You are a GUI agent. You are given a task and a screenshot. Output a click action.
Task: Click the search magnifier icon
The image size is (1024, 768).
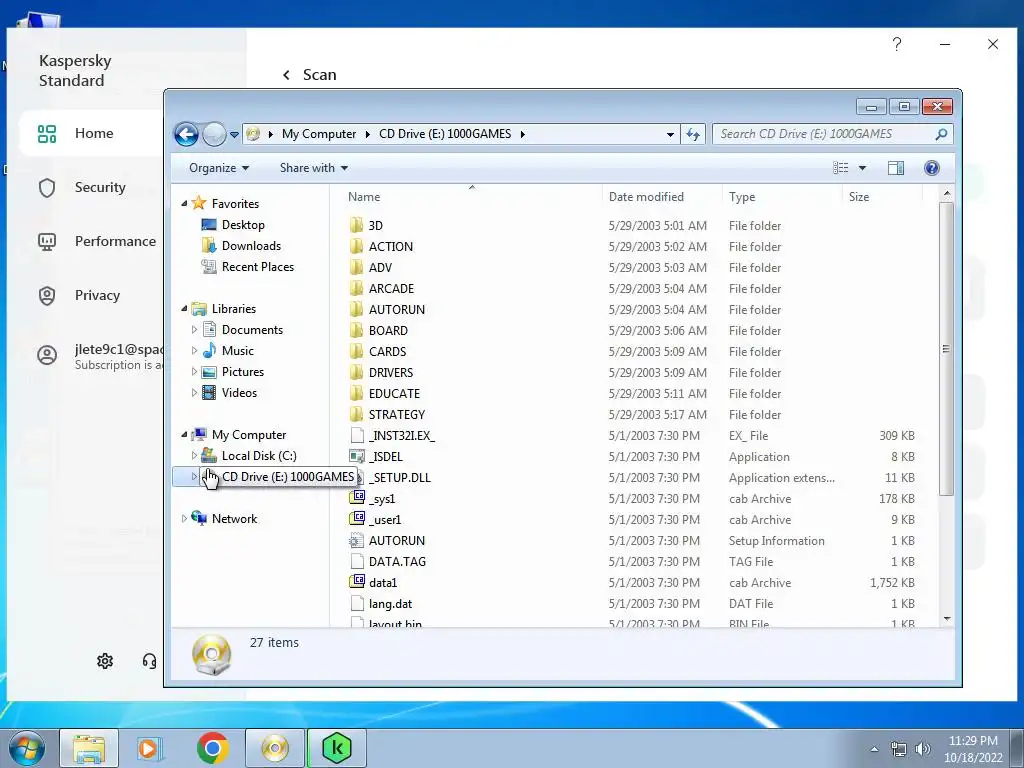click(x=941, y=134)
